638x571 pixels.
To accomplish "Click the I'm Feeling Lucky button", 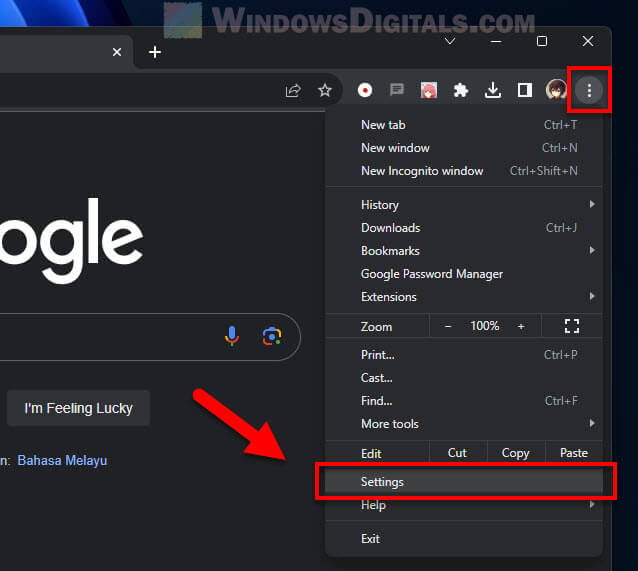I will tap(79, 408).
